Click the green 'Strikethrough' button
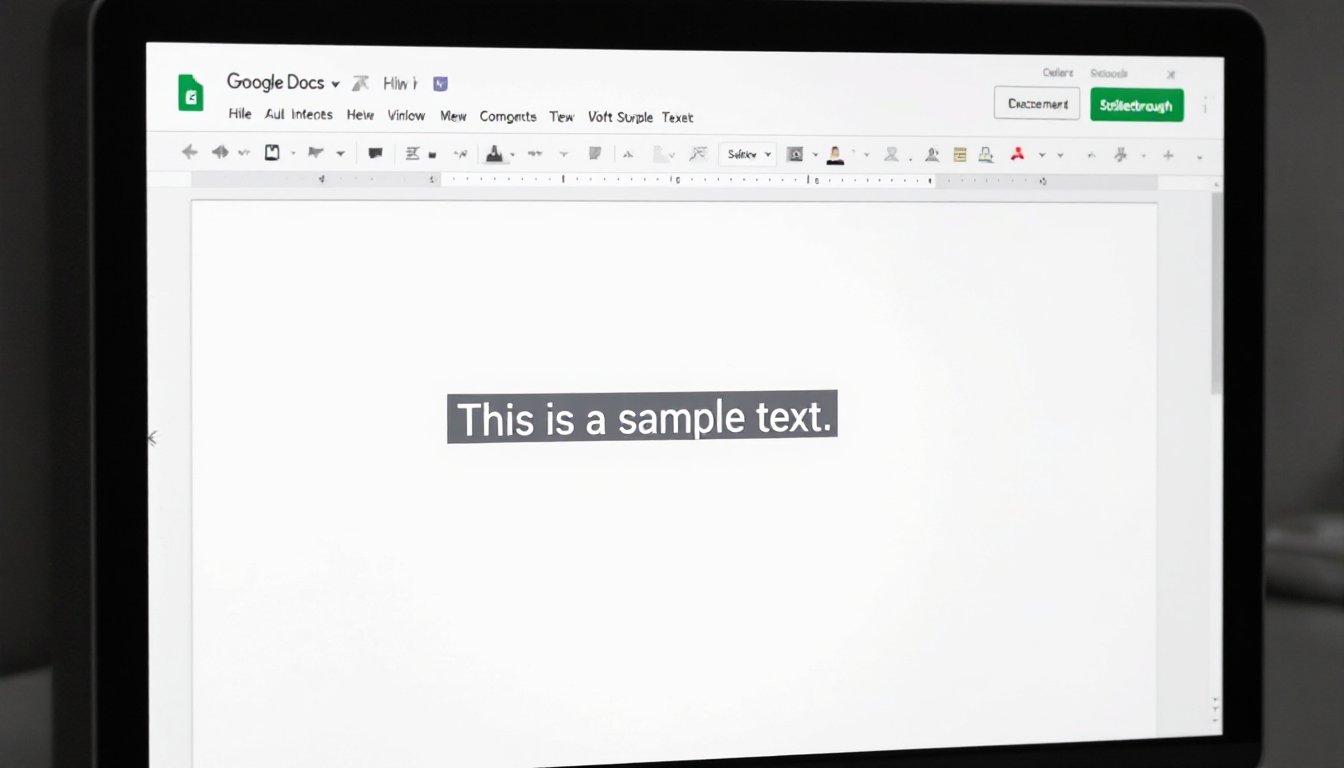This screenshot has height=768, width=1344. click(1136, 105)
